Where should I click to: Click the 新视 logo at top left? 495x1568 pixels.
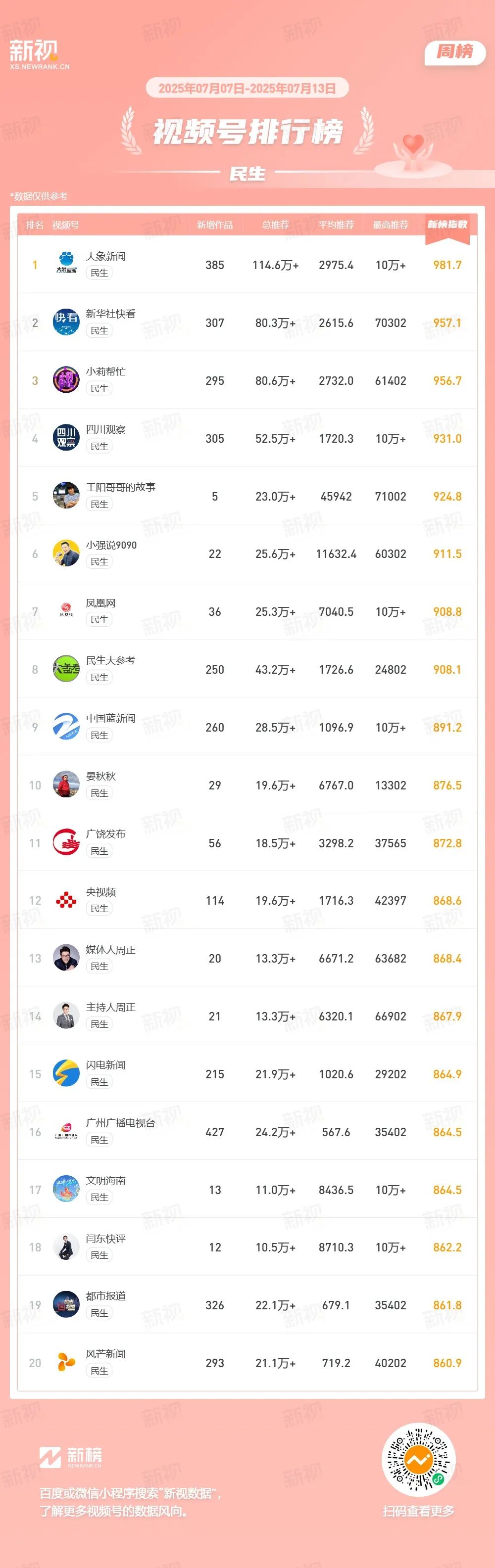click(x=38, y=54)
